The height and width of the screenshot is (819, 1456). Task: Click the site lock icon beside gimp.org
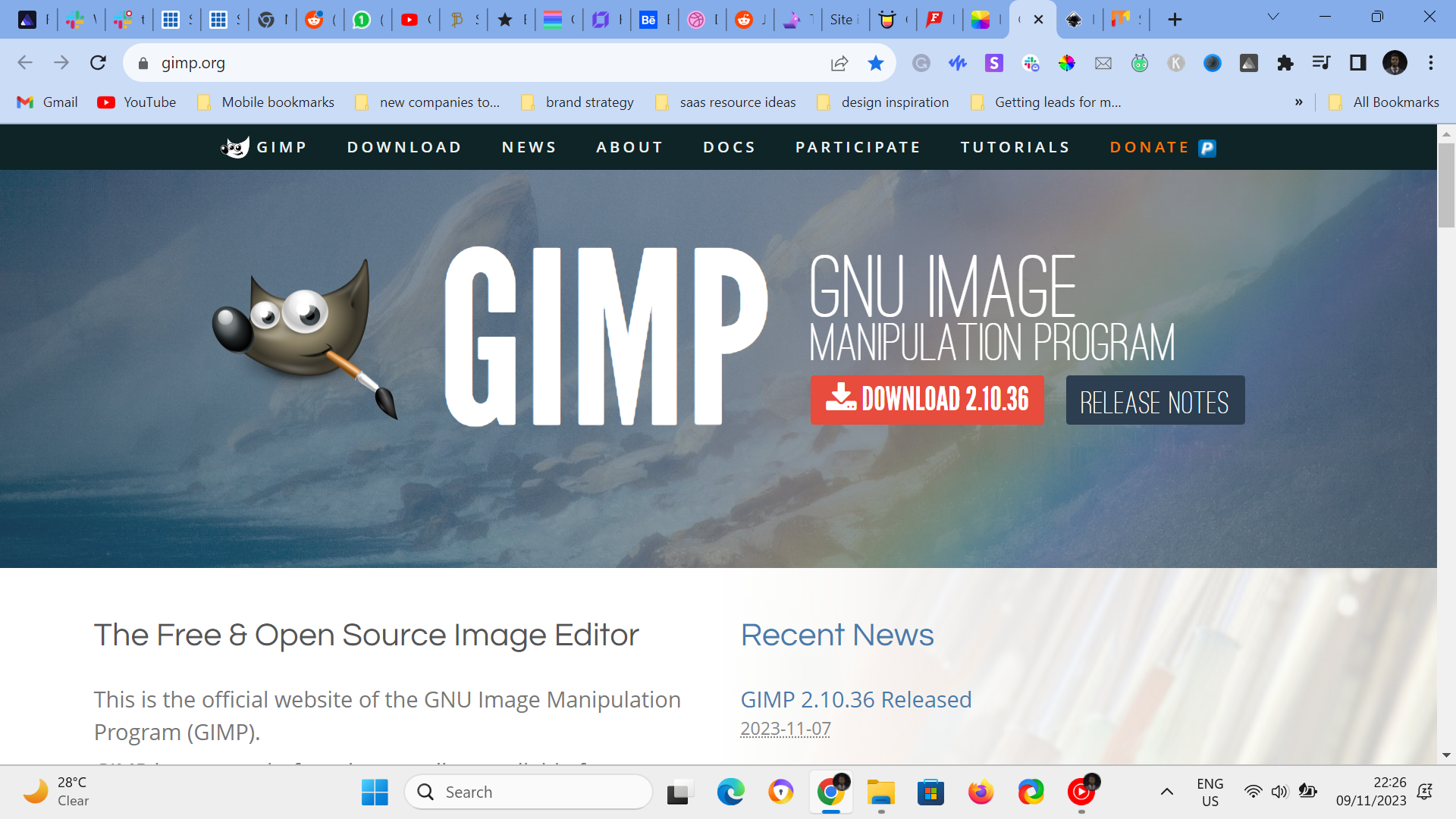click(143, 64)
